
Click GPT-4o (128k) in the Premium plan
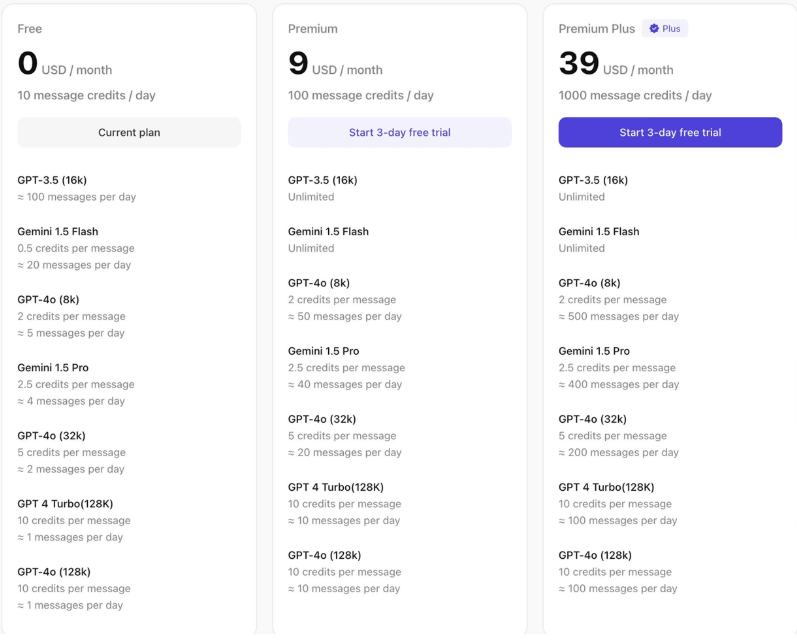[x=324, y=555]
